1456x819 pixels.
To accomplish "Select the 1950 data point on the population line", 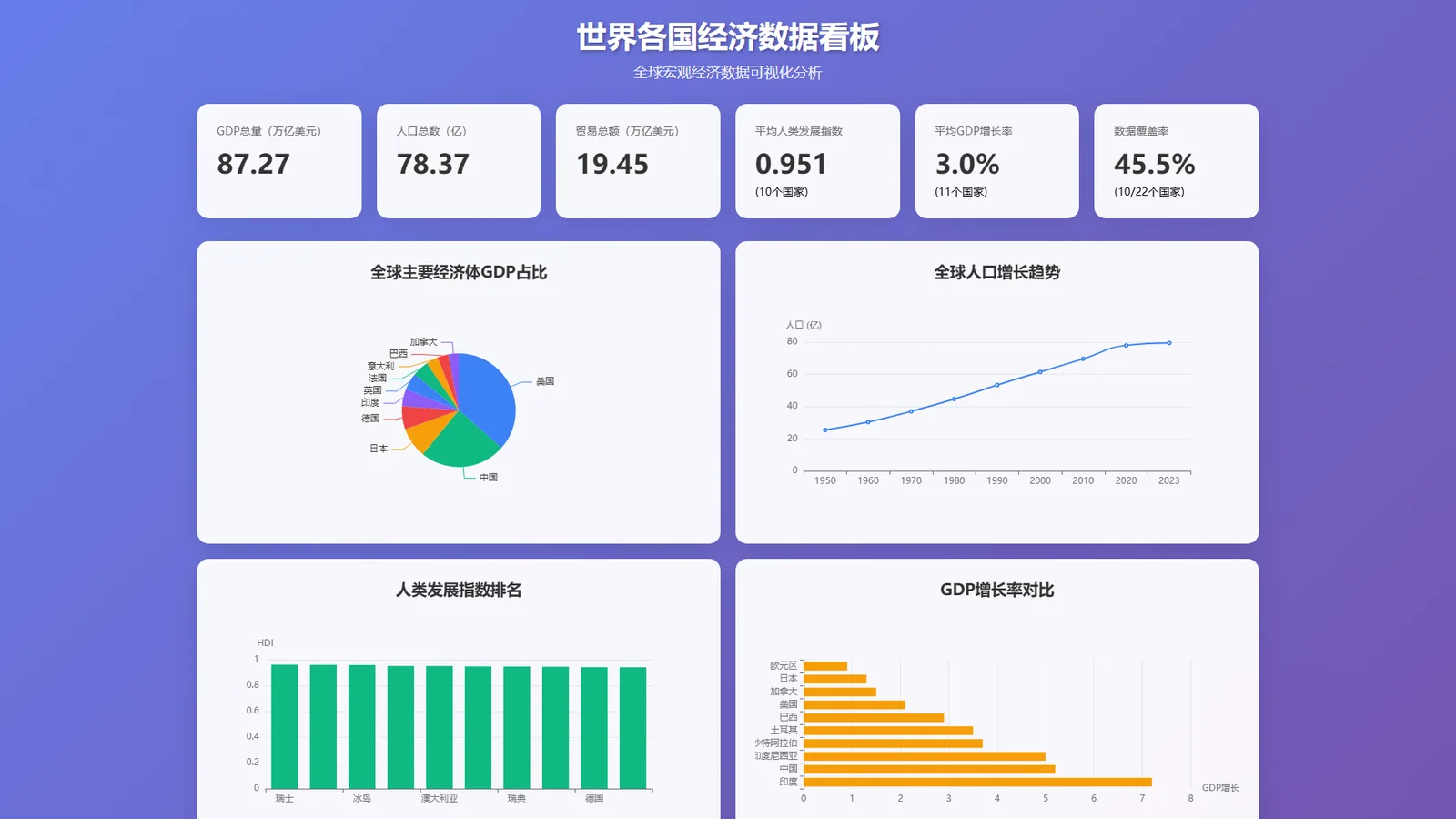I will 825,430.
